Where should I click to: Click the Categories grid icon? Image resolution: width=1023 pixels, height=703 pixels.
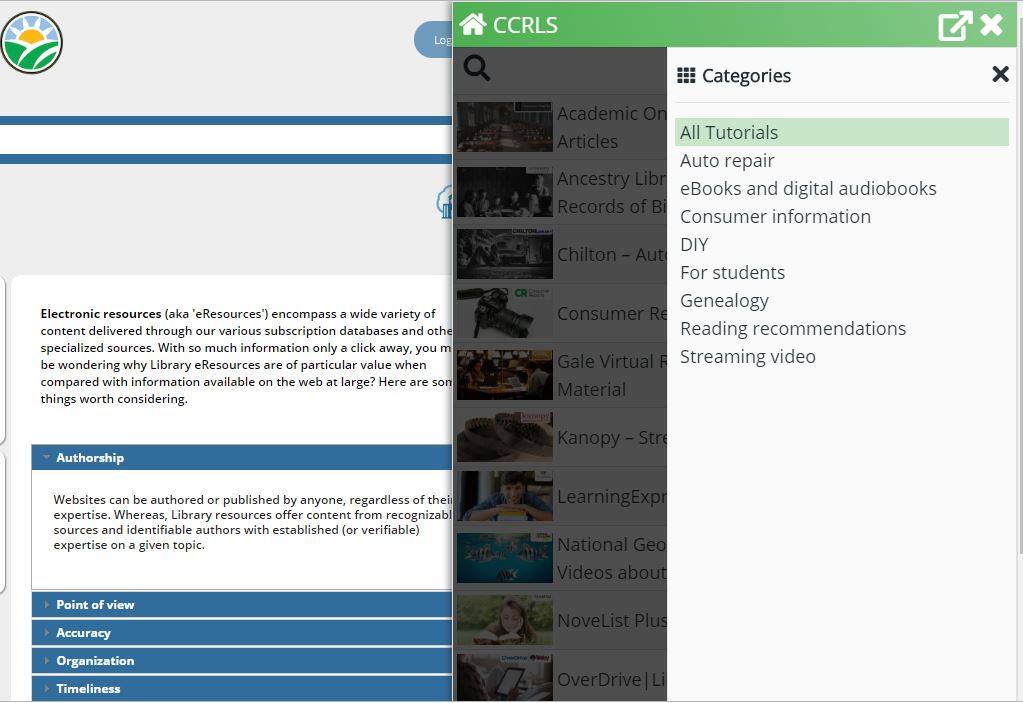686,76
